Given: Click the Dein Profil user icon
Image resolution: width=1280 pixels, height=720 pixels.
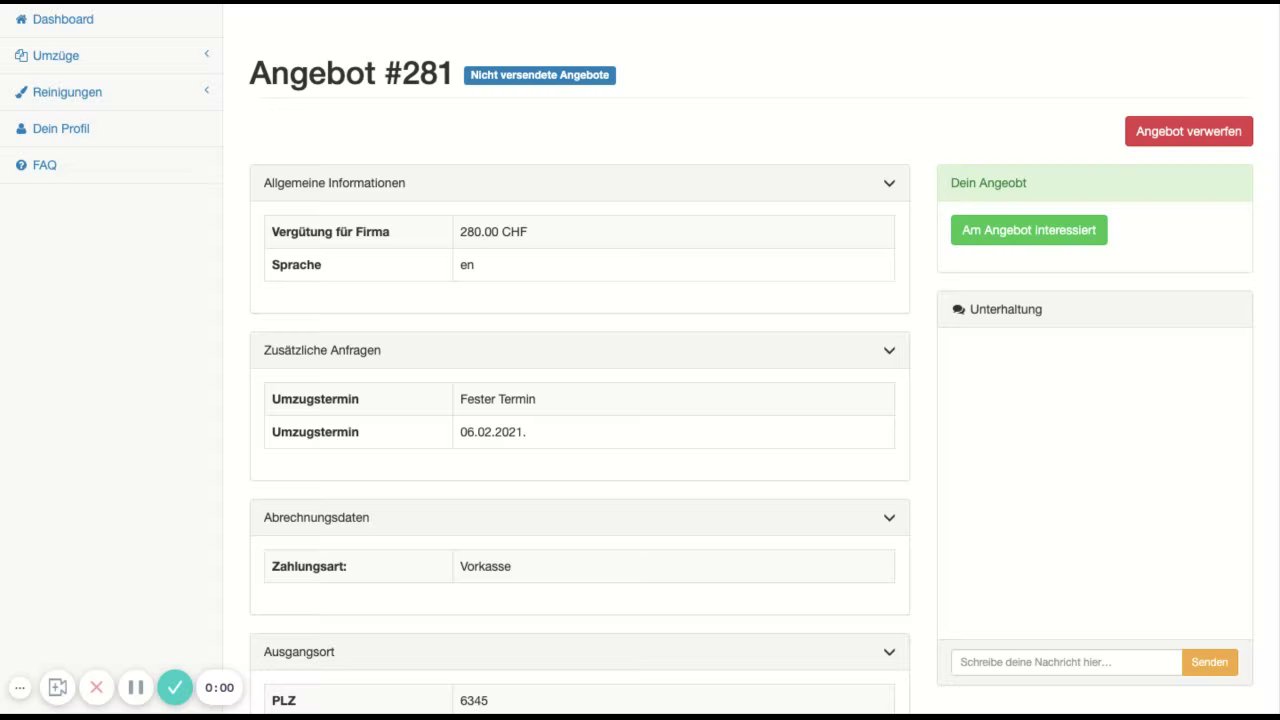Looking at the screenshot, I should click(21, 129).
